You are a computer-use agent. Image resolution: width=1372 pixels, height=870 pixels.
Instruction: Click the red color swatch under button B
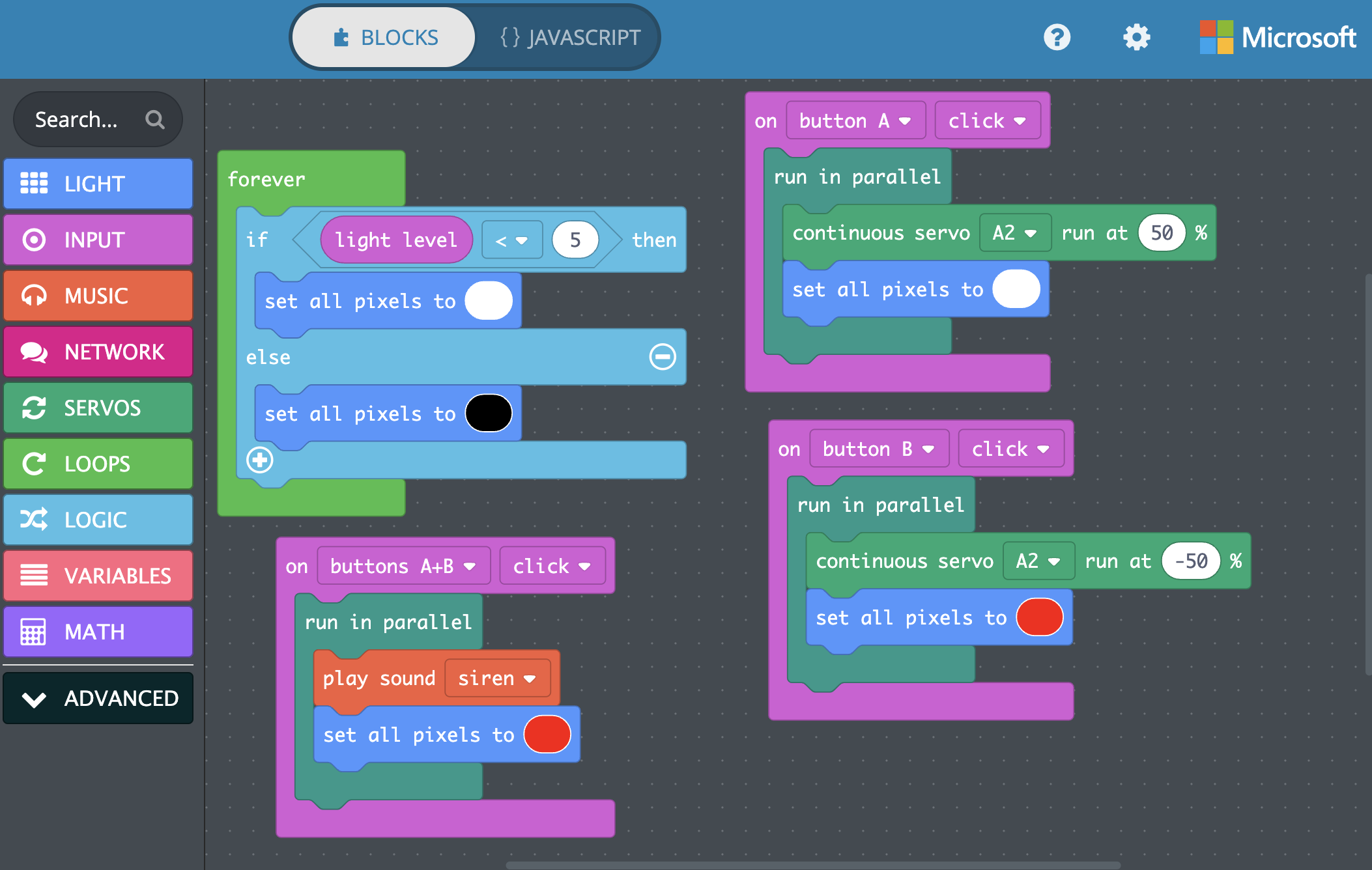click(x=1039, y=617)
